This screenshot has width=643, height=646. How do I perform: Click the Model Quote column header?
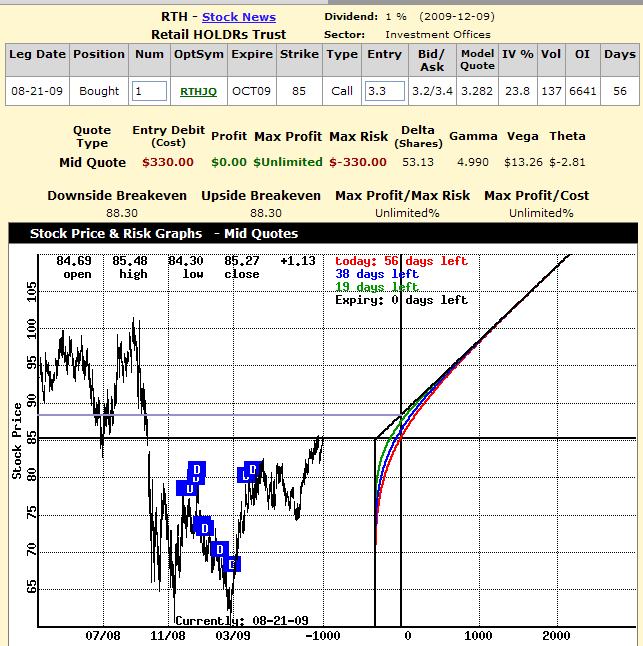477,60
